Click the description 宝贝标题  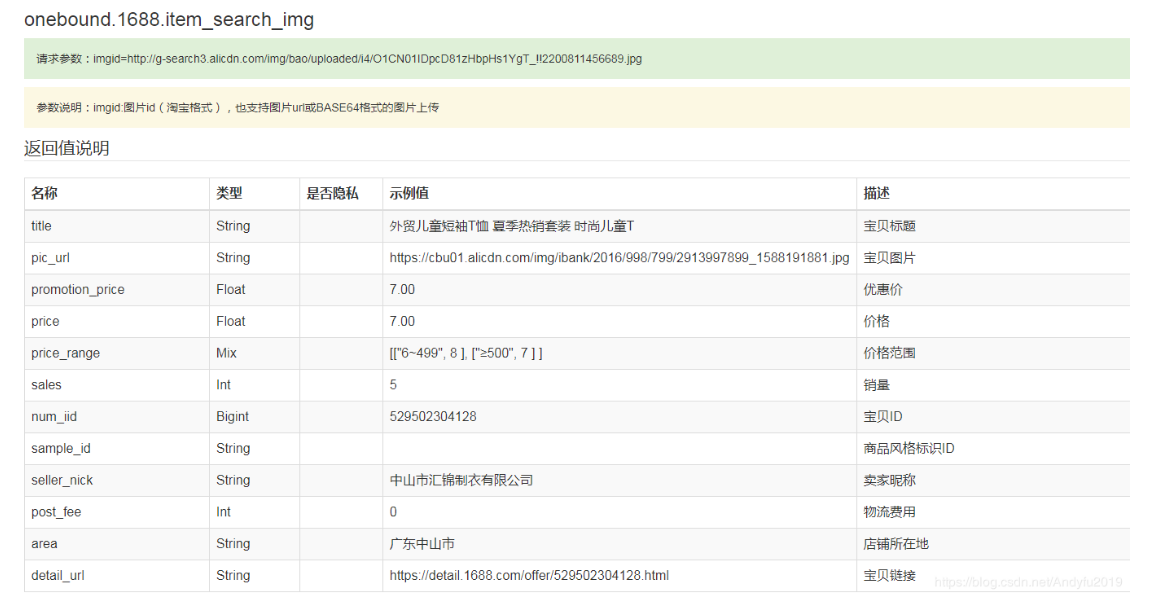[x=889, y=226]
